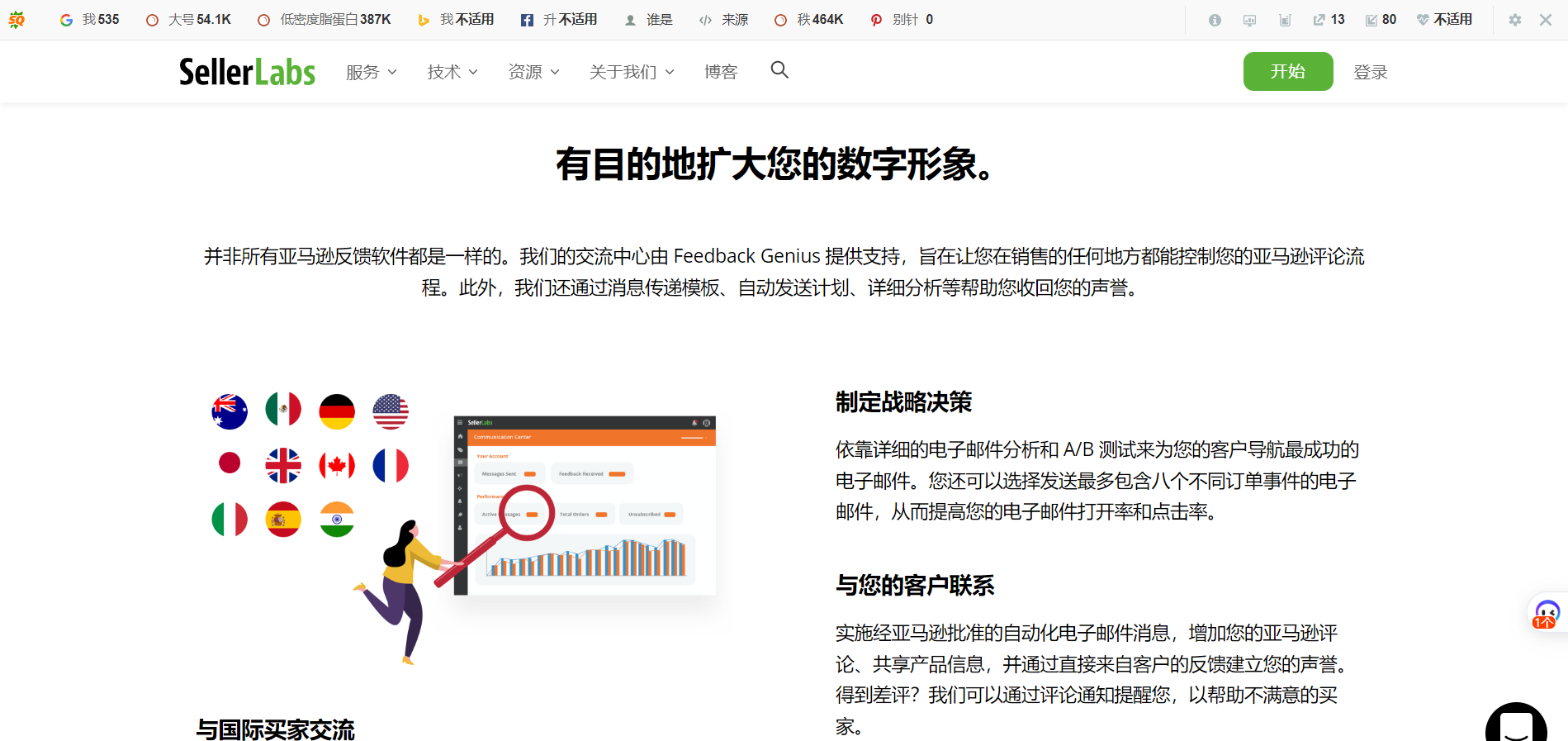Click the 秩 464K rank metric
The width and height of the screenshot is (1568, 741).
pyautogui.click(x=809, y=20)
